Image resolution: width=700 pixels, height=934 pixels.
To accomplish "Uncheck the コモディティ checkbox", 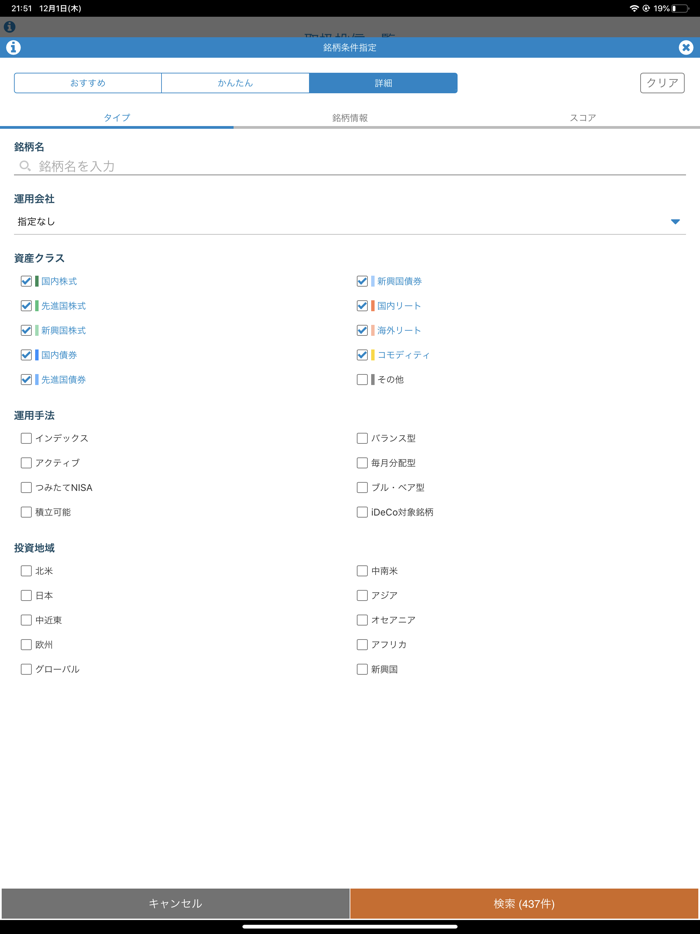I will click(362, 355).
